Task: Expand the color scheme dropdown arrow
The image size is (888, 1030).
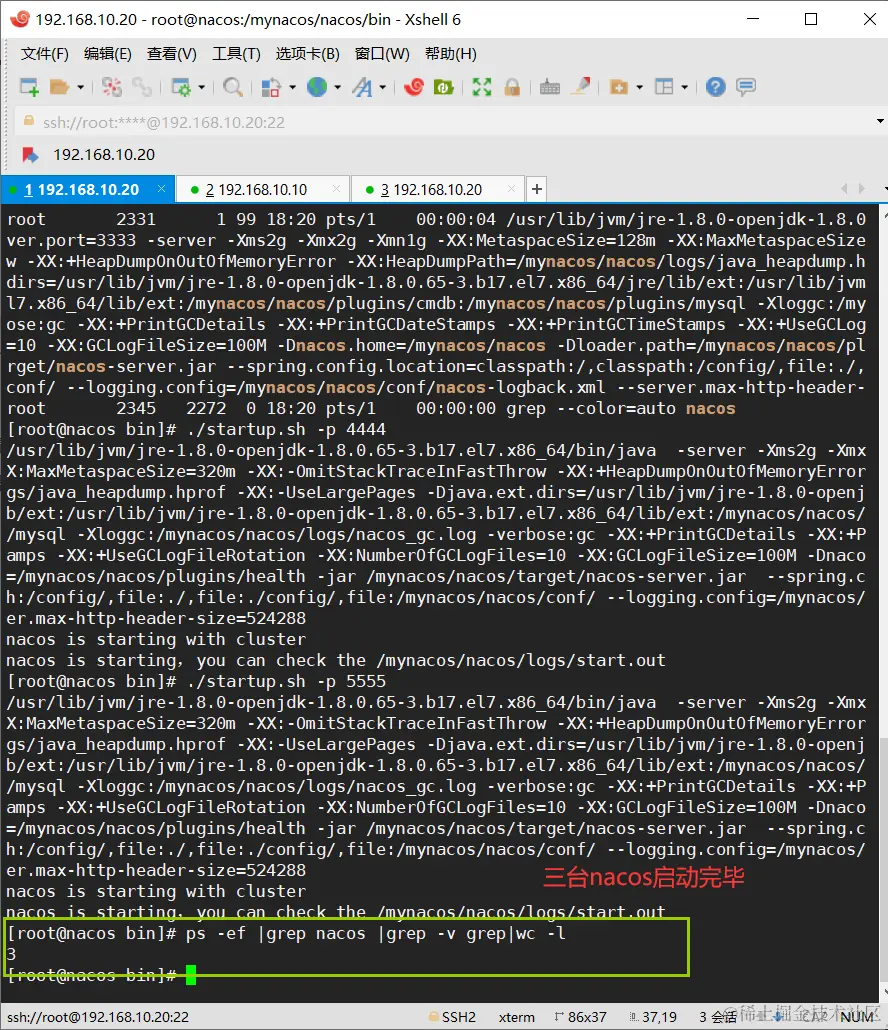Action: (292, 87)
